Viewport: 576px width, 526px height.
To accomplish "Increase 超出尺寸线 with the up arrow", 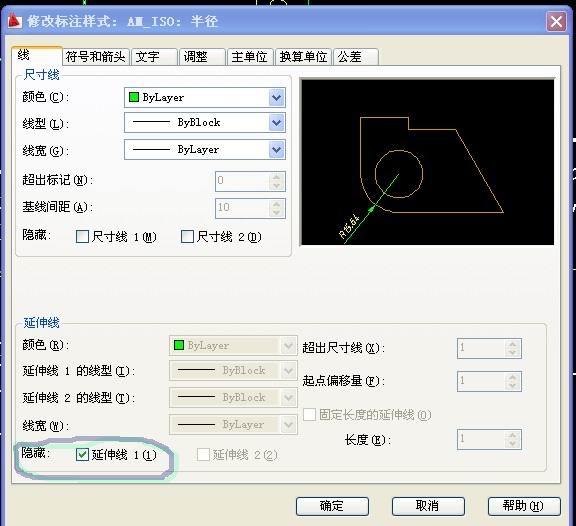I will coord(512,344).
